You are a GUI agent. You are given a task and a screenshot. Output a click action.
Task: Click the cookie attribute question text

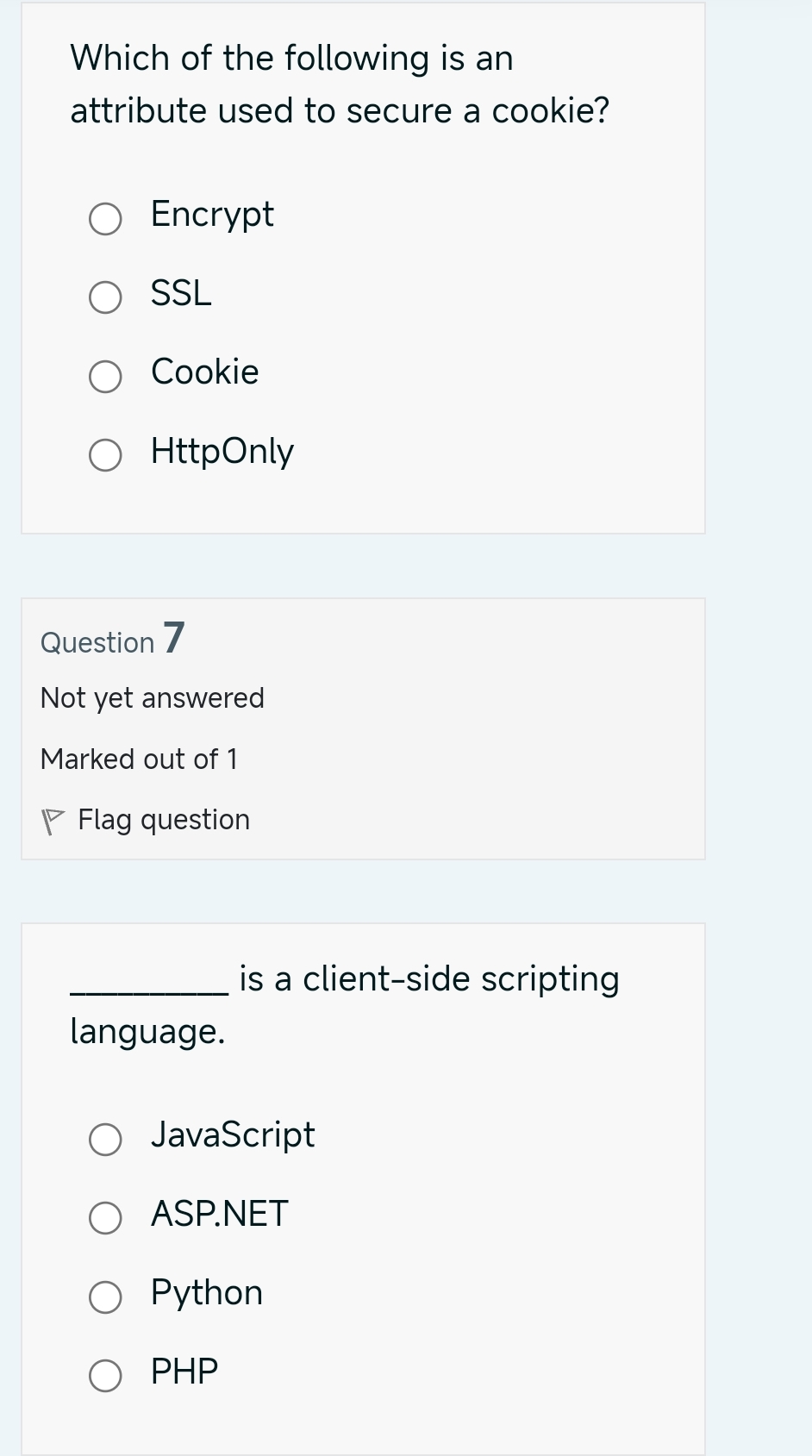coord(340,84)
